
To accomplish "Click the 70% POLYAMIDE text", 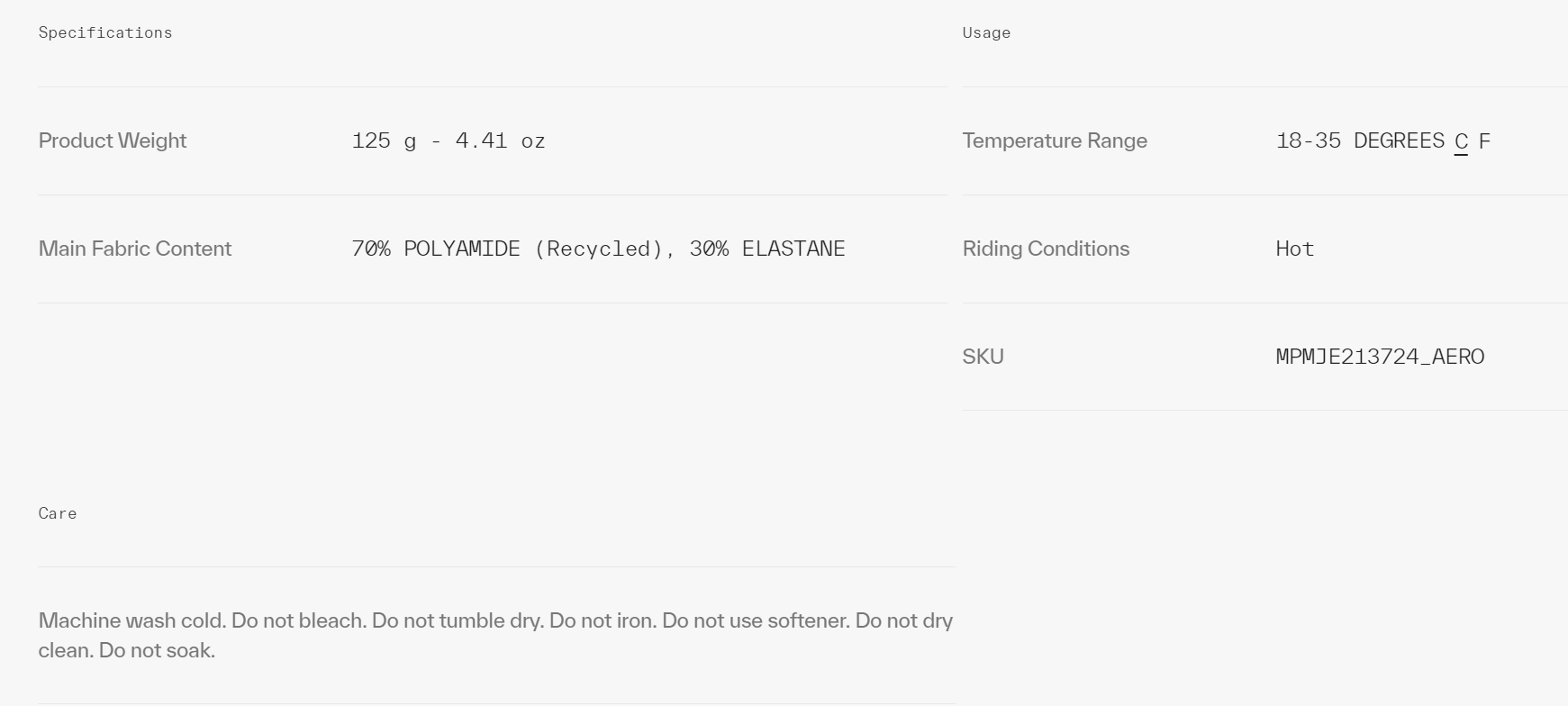I will coord(436,249).
